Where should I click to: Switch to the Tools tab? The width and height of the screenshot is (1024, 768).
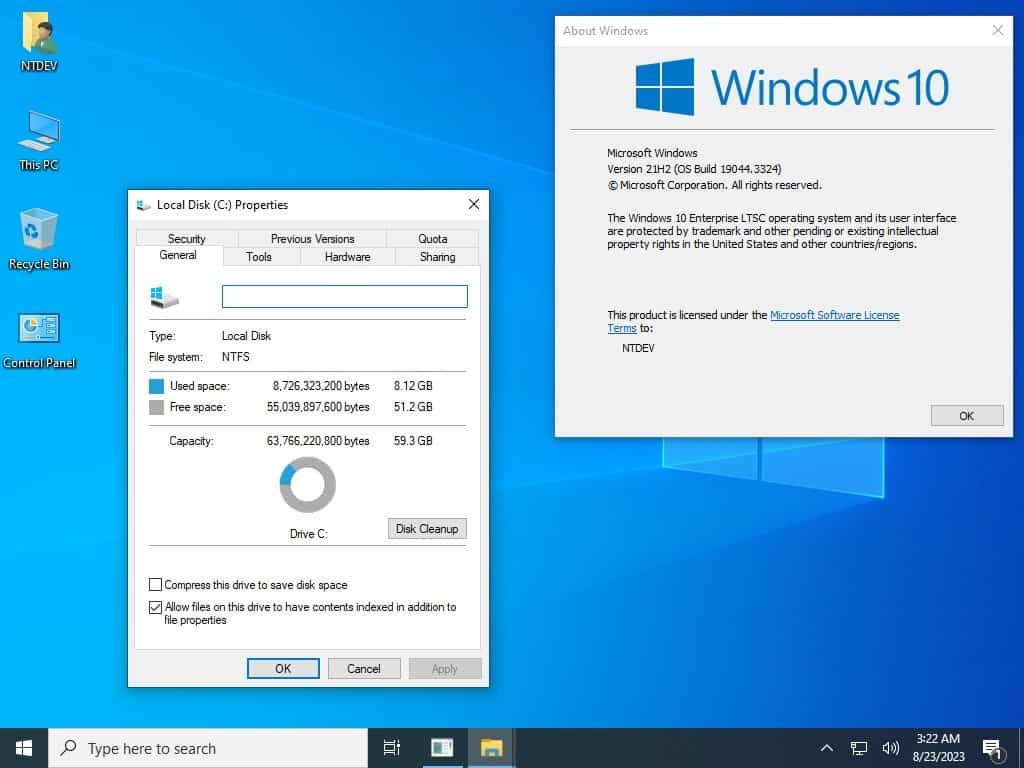(259, 257)
